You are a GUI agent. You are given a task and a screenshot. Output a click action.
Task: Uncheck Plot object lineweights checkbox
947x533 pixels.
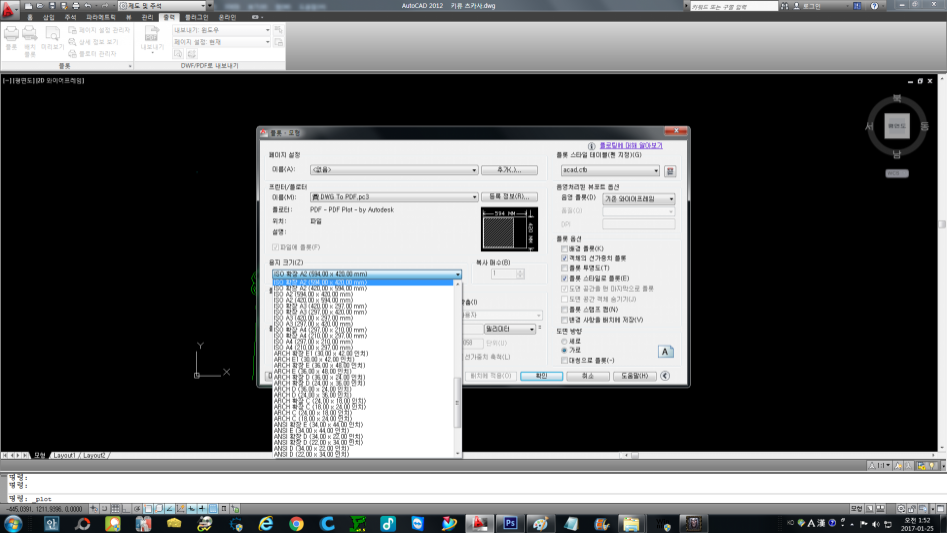[565, 258]
